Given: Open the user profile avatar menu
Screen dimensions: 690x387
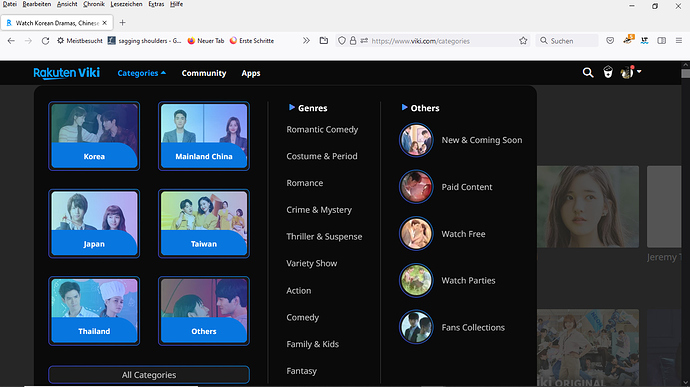Looking at the screenshot, I should [630, 72].
